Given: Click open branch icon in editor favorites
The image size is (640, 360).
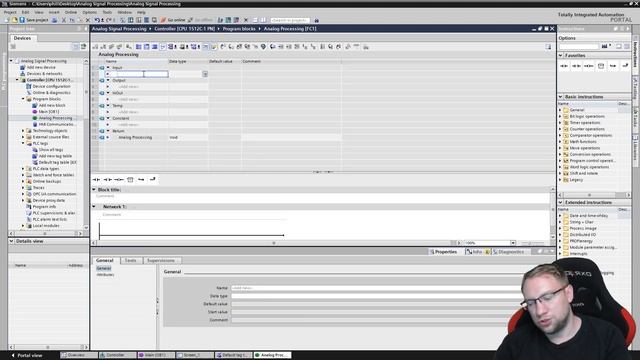Looking at the screenshot, I should click(141, 180).
